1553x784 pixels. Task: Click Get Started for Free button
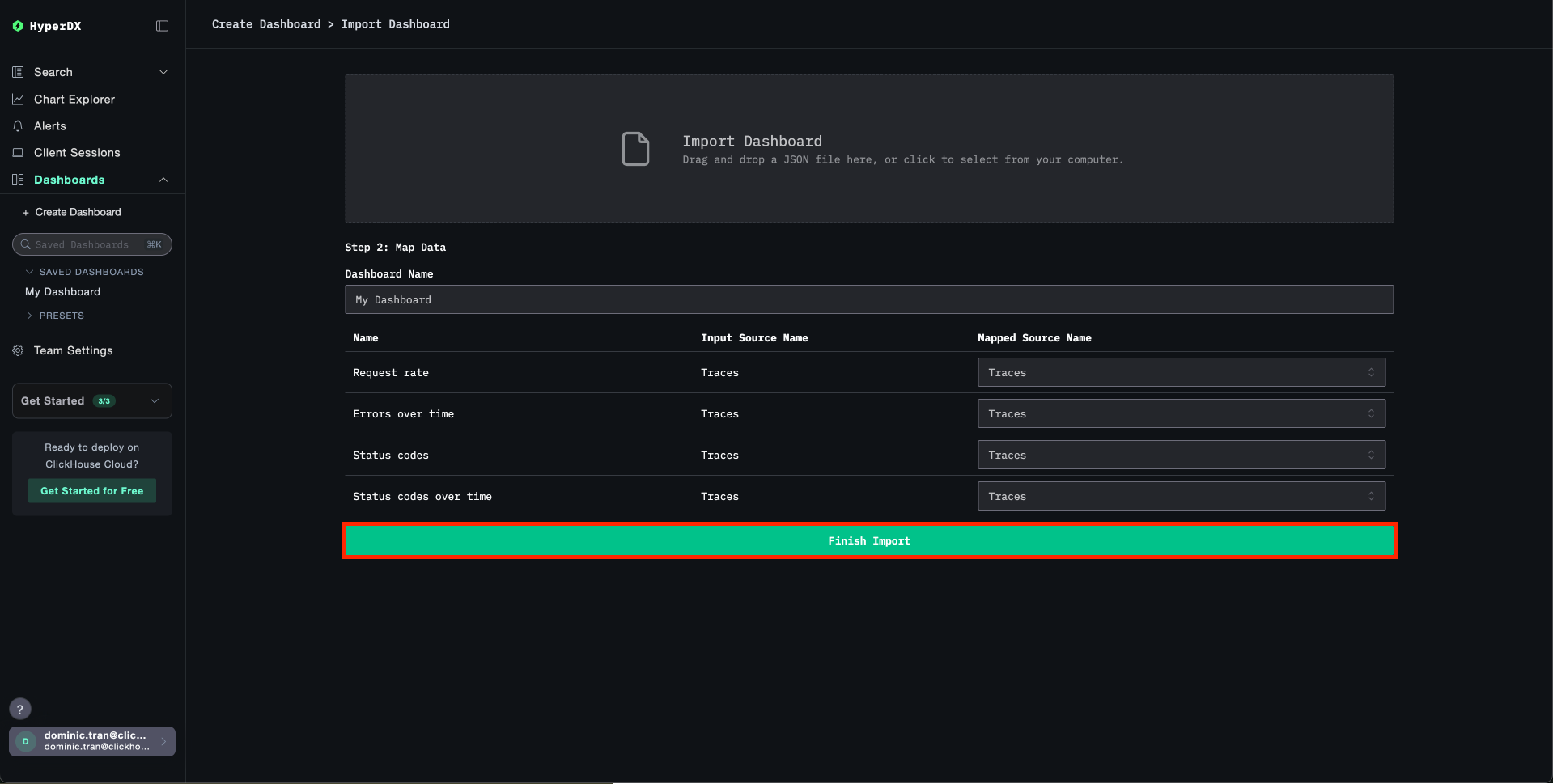point(92,491)
